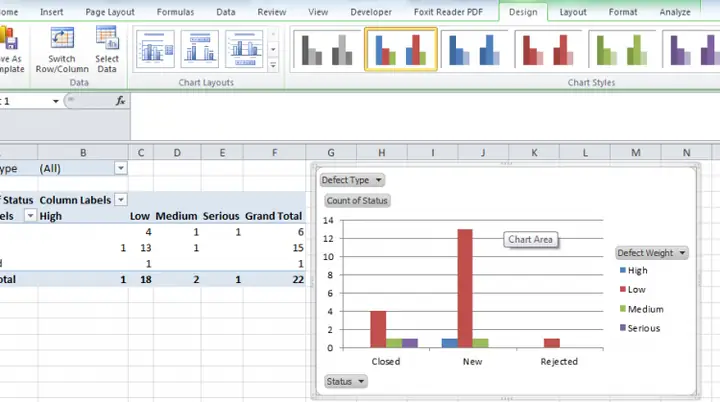The height and width of the screenshot is (402, 720).
Task: Select column header N
Action: coord(686,153)
